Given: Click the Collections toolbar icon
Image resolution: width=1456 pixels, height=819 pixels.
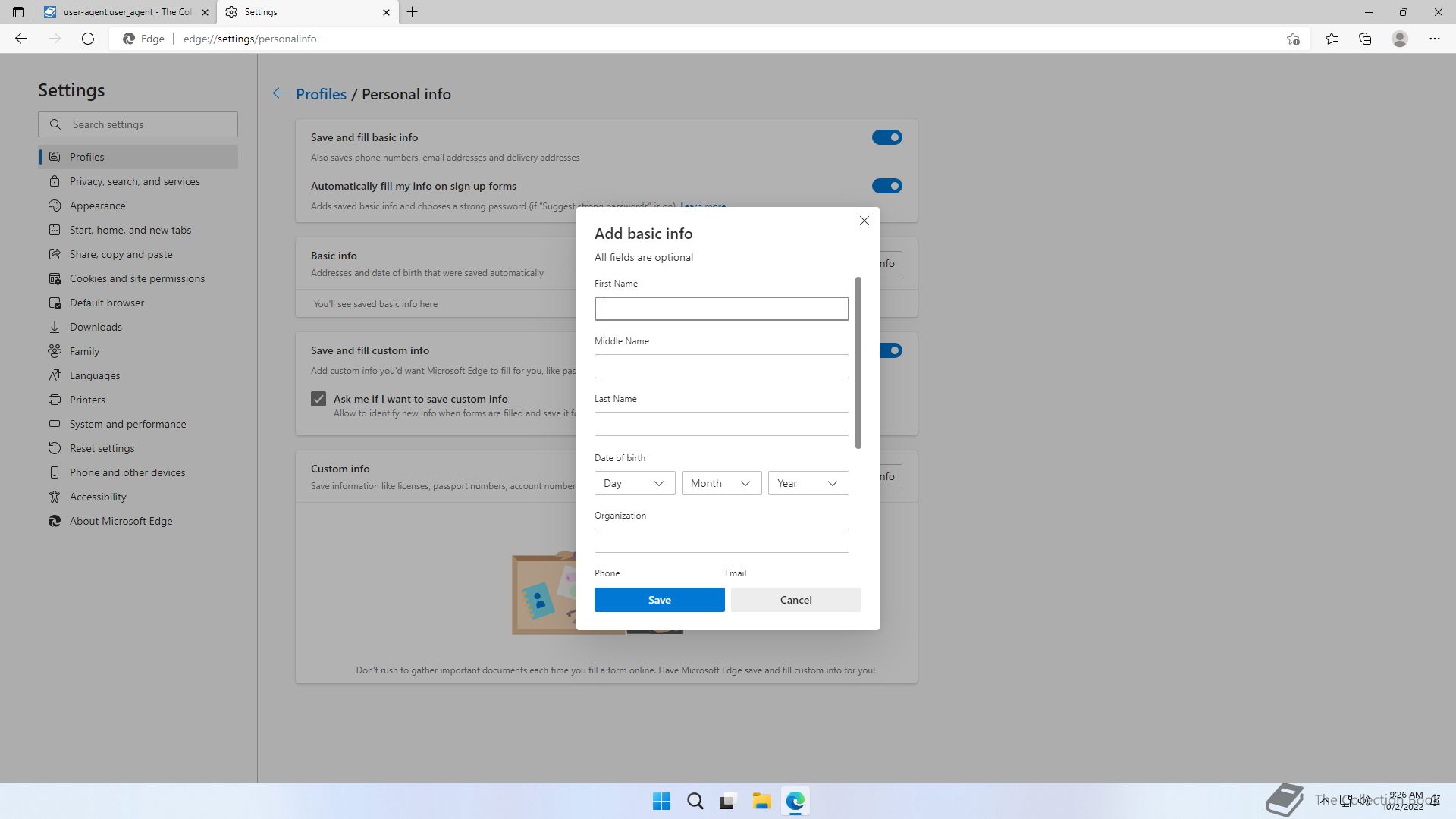Looking at the screenshot, I should coord(1365,39).
